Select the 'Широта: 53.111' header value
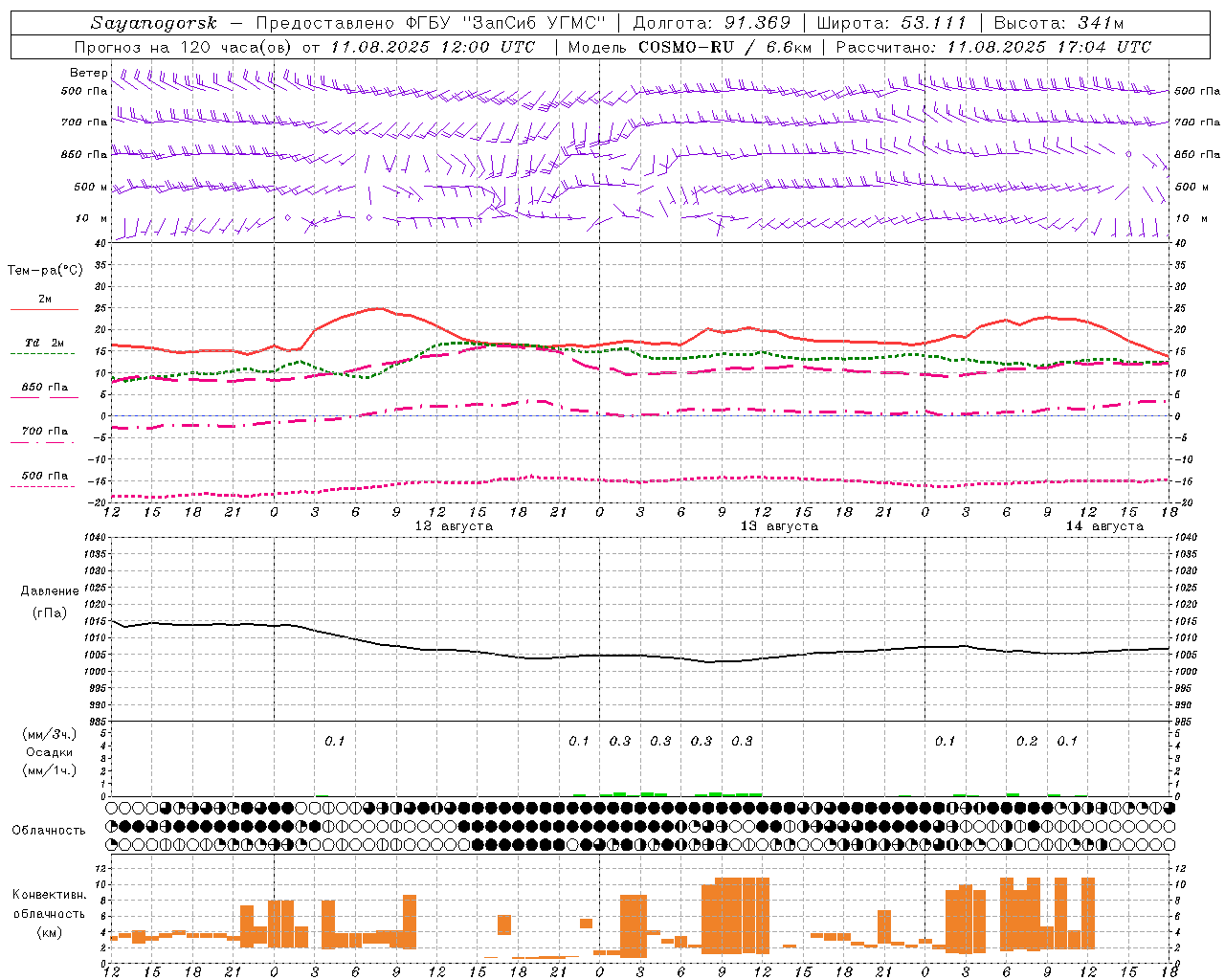The height and width of the screenshot is (980, 1225). tap(892, 23)
